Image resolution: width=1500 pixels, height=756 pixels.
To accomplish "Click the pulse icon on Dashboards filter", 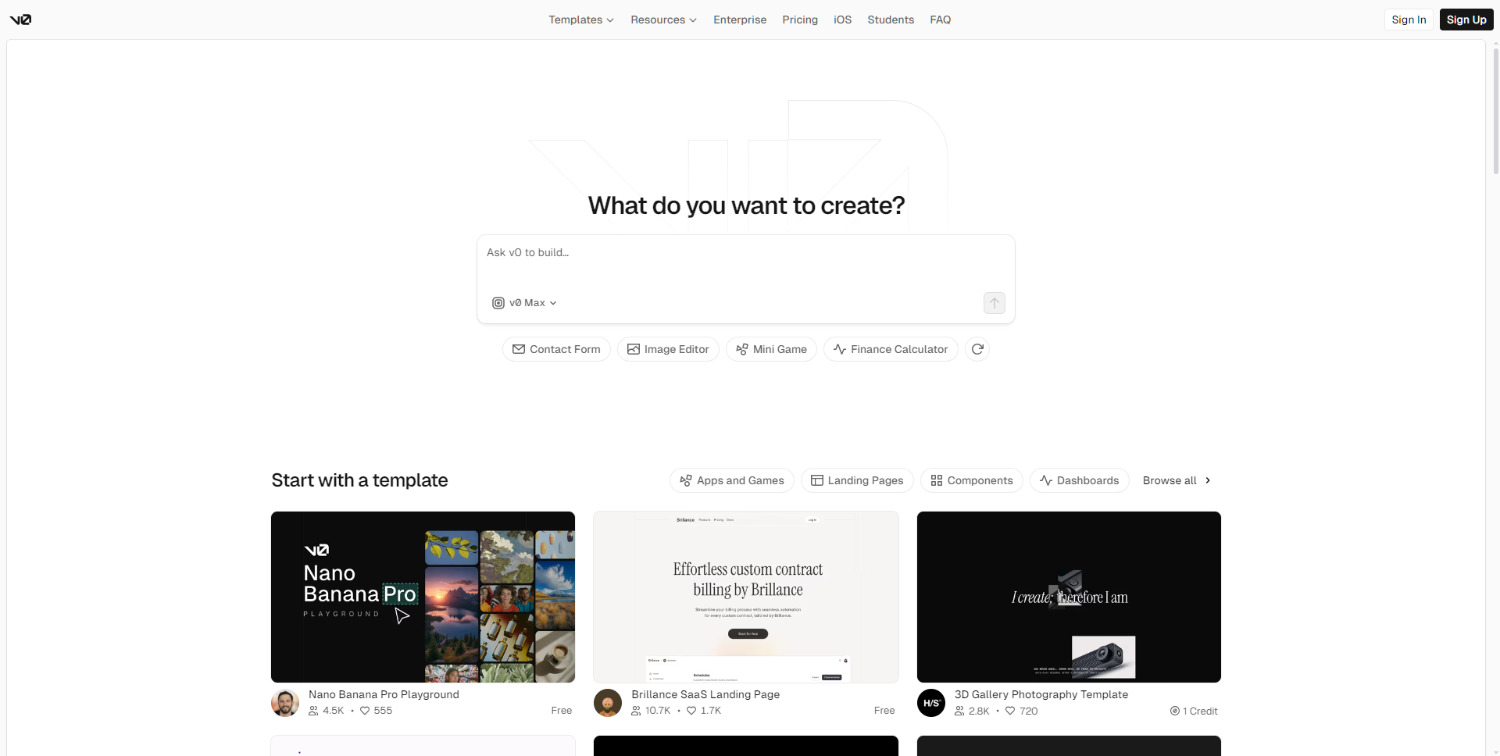I will (1043, 480).
